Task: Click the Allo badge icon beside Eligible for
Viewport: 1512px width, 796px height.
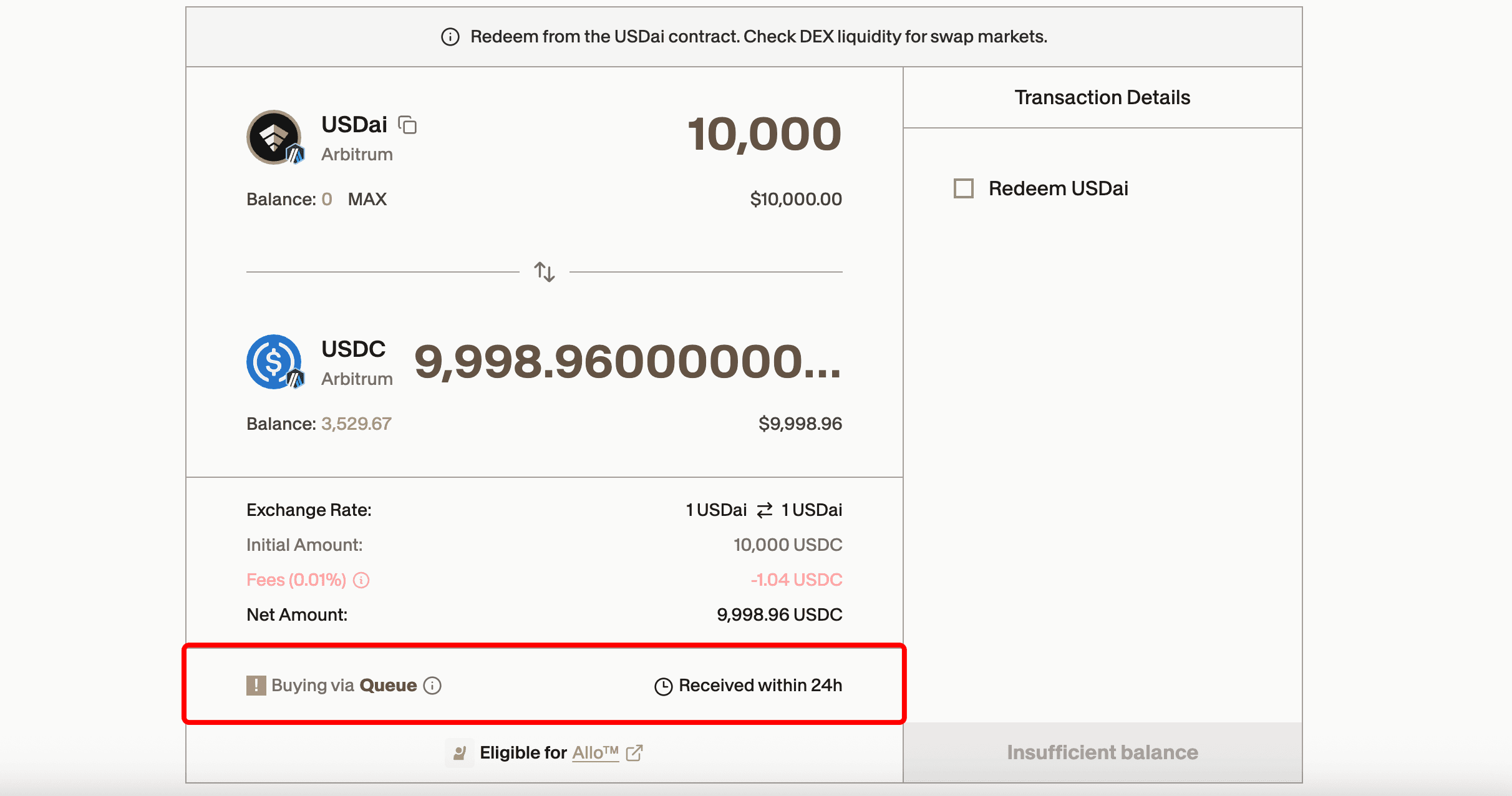Action: [460, 753]
